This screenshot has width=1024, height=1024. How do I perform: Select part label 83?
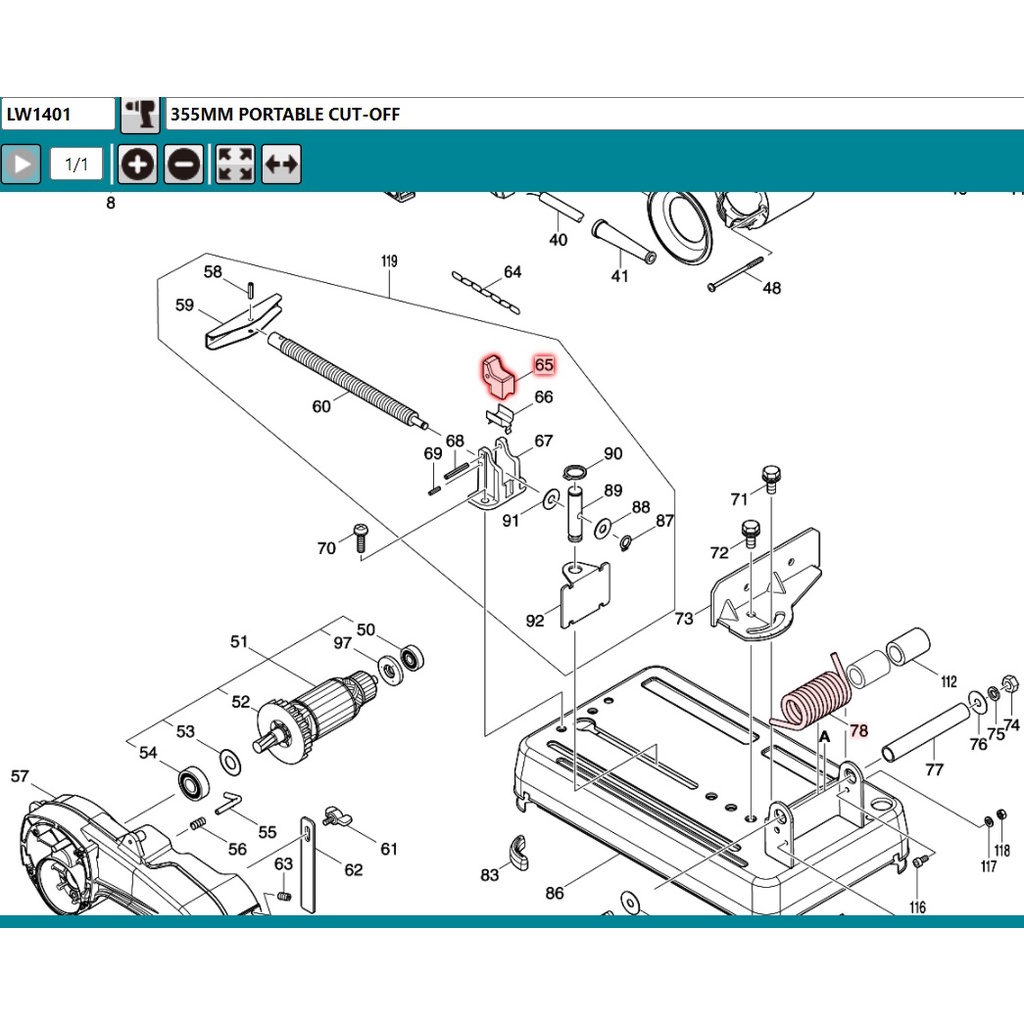tap(489, 874)
